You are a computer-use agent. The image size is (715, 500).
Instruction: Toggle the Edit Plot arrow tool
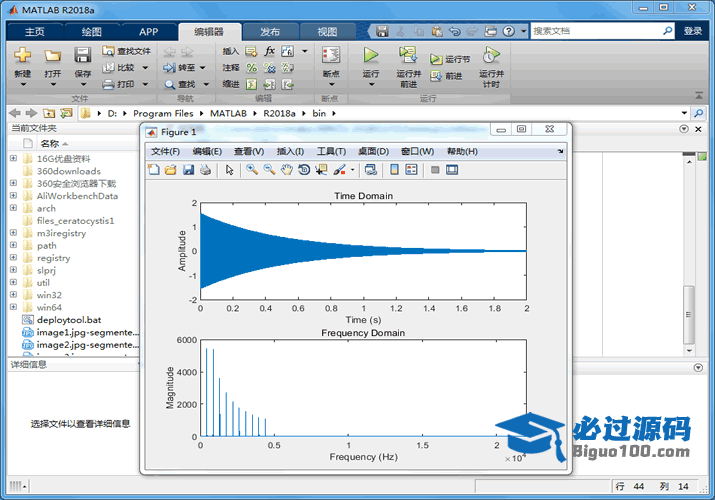point(229,170)
